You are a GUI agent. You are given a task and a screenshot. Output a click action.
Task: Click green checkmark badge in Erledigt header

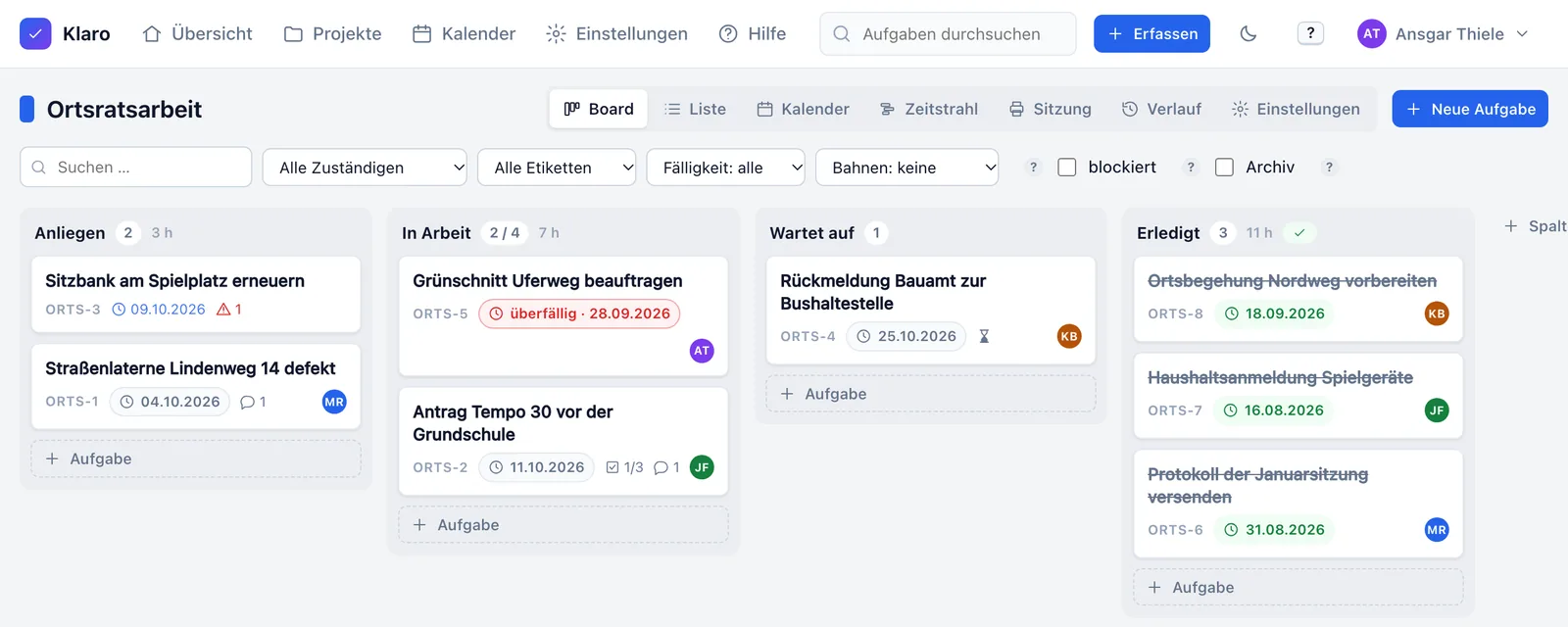[1299, 233]
